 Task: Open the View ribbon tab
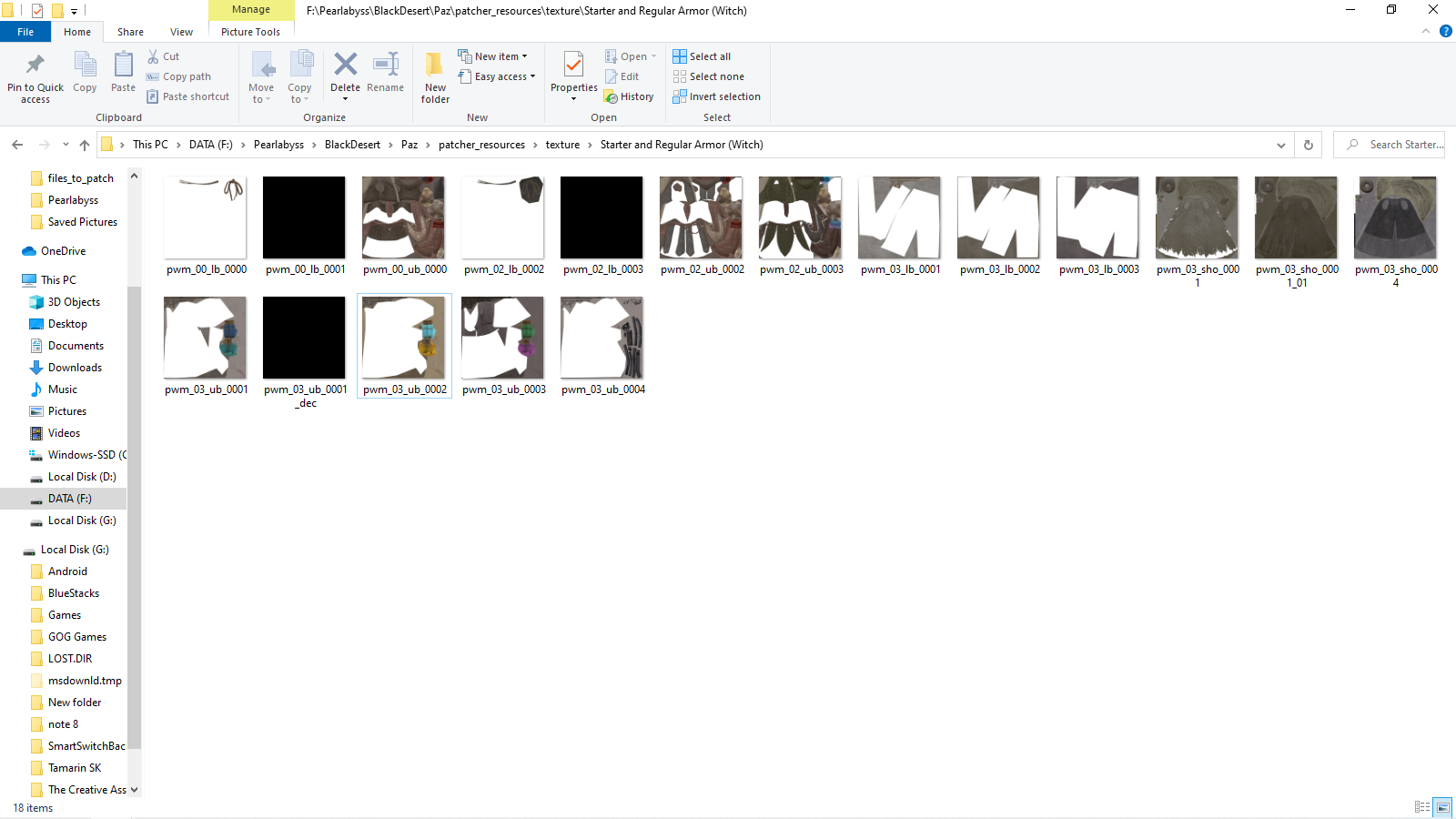[x=181, y=32]
